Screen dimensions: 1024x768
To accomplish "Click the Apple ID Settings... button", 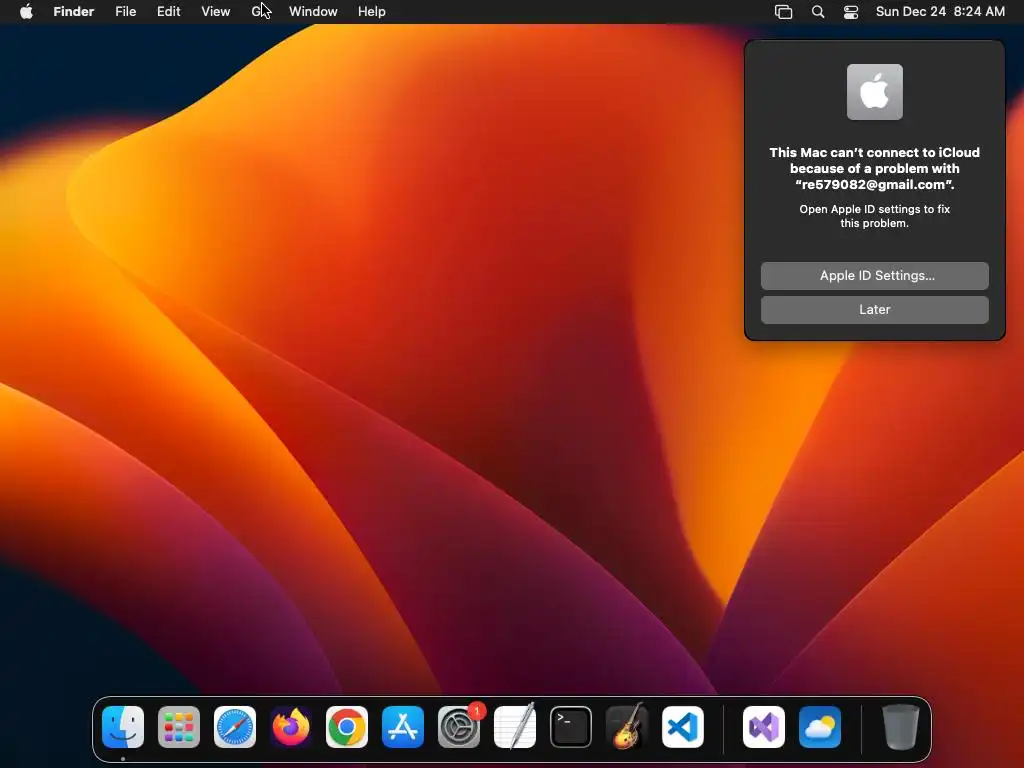I will (x=874, y=276).
